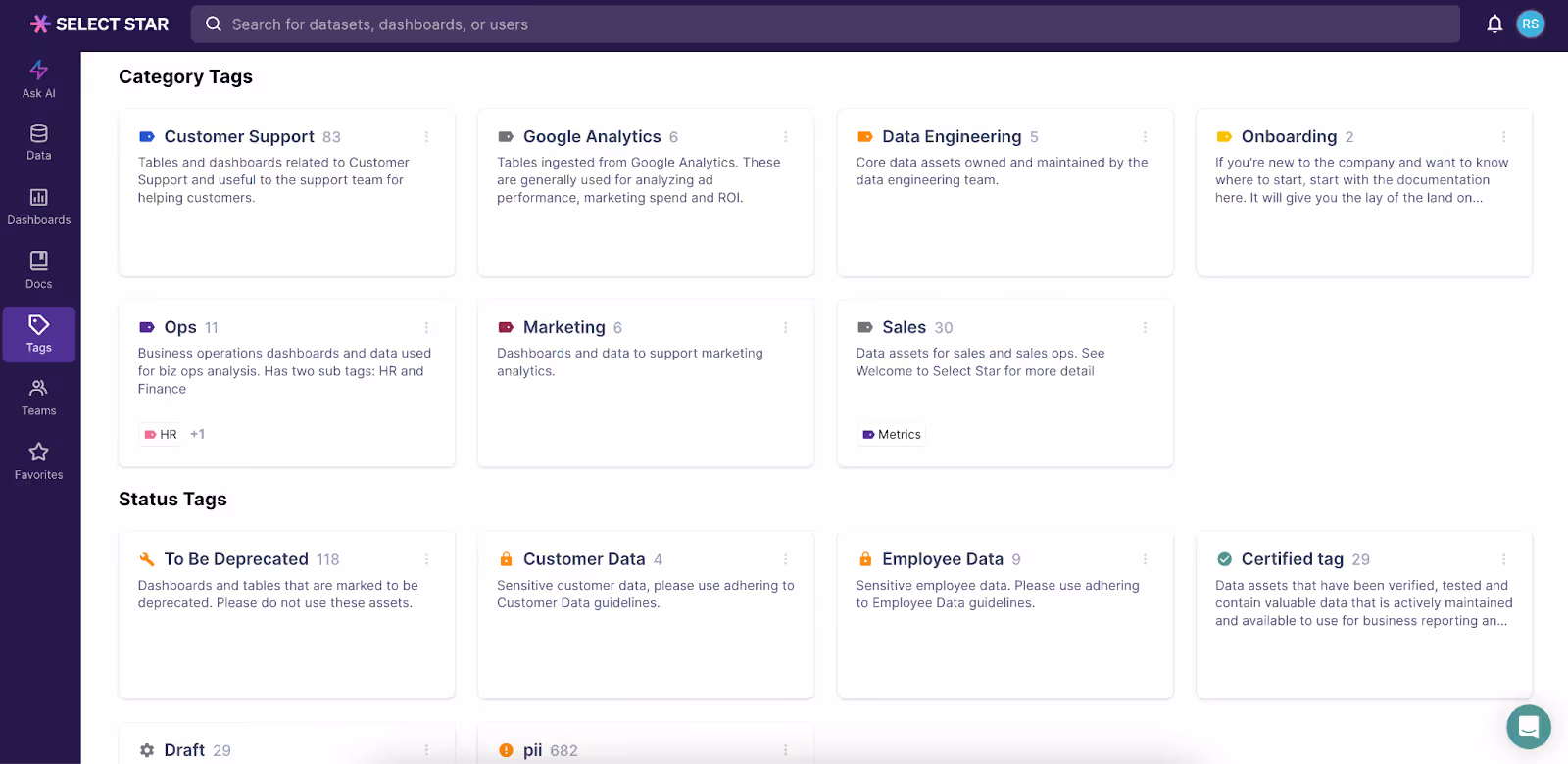Open Teams in the sidebar
Viewport: 1568px width, 764px height.
coord(39,398)
